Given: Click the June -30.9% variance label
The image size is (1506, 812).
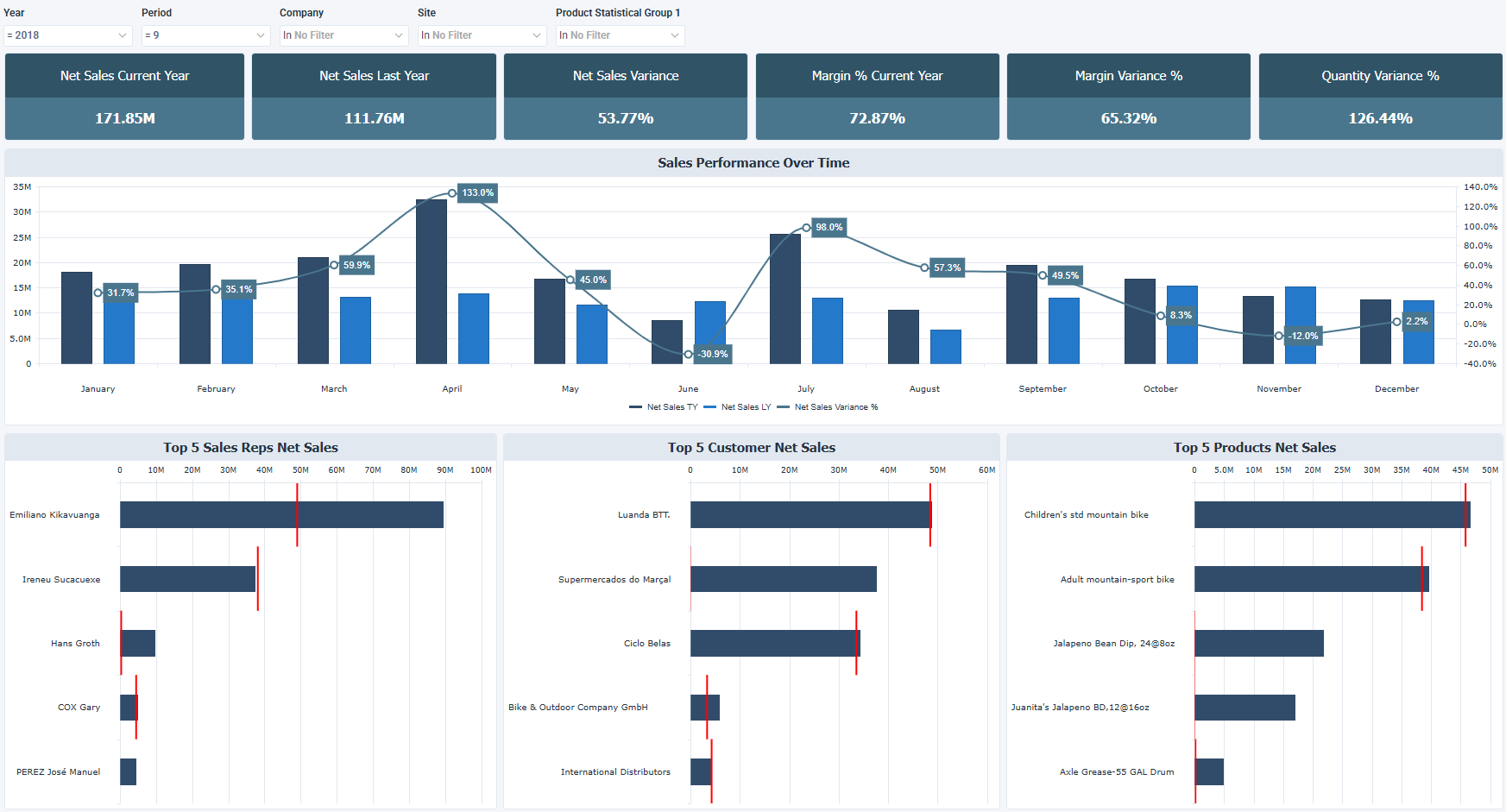Looking at the screenshot, I should 714,355.
